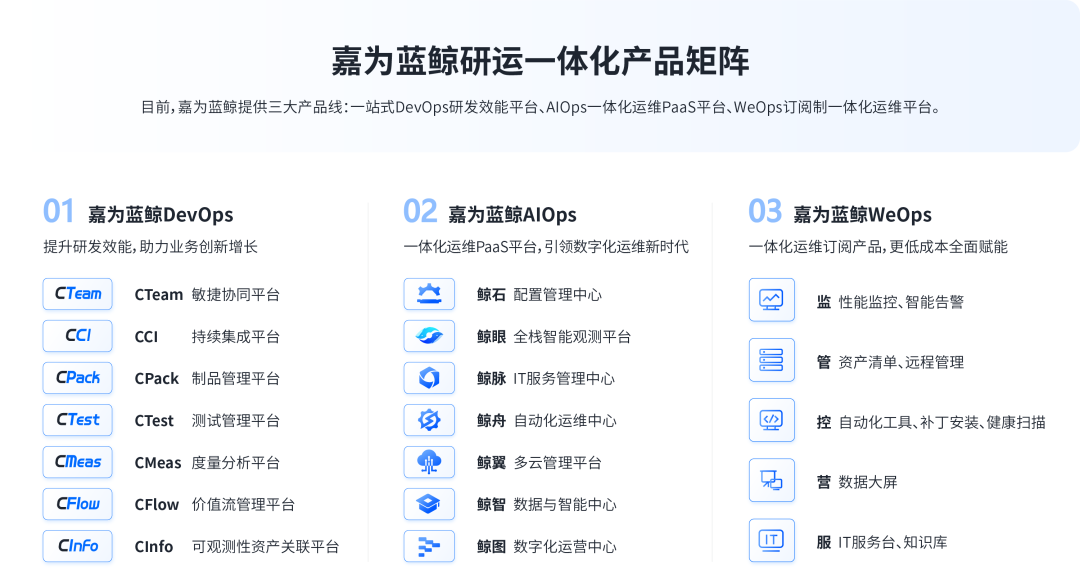Click the intro paragraph starting 目前,嘉为蓝鲸提供
This screenshot has width=1080, height=588.
pyautogui.click(x=541, y=107)
